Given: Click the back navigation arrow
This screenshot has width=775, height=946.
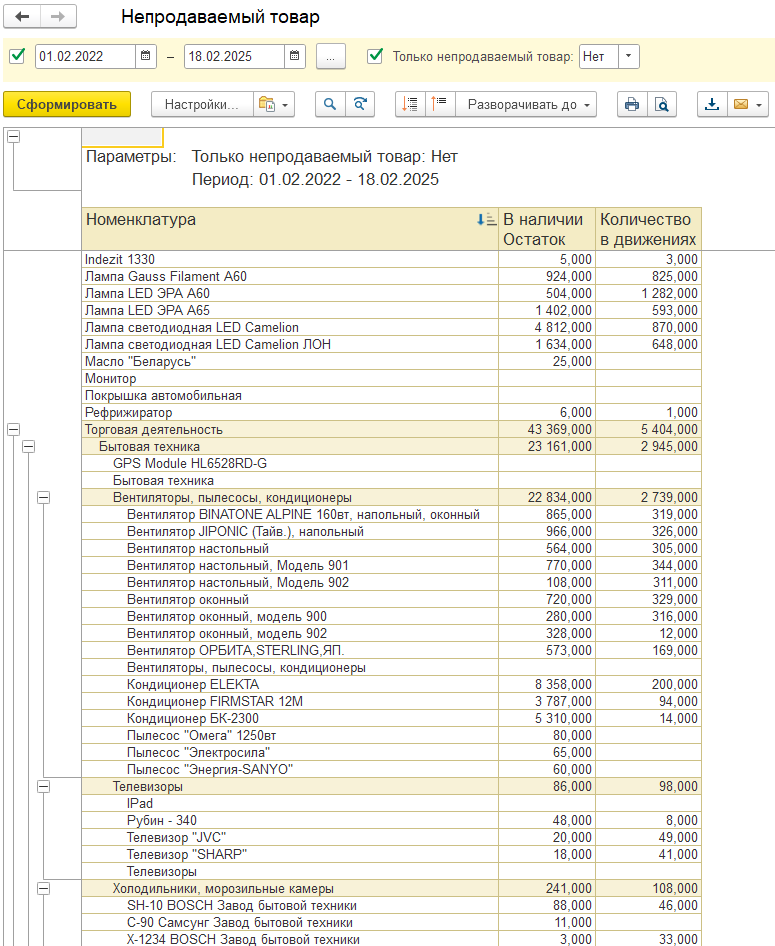Looking at the screenshot, I should [x=22, y=17].
